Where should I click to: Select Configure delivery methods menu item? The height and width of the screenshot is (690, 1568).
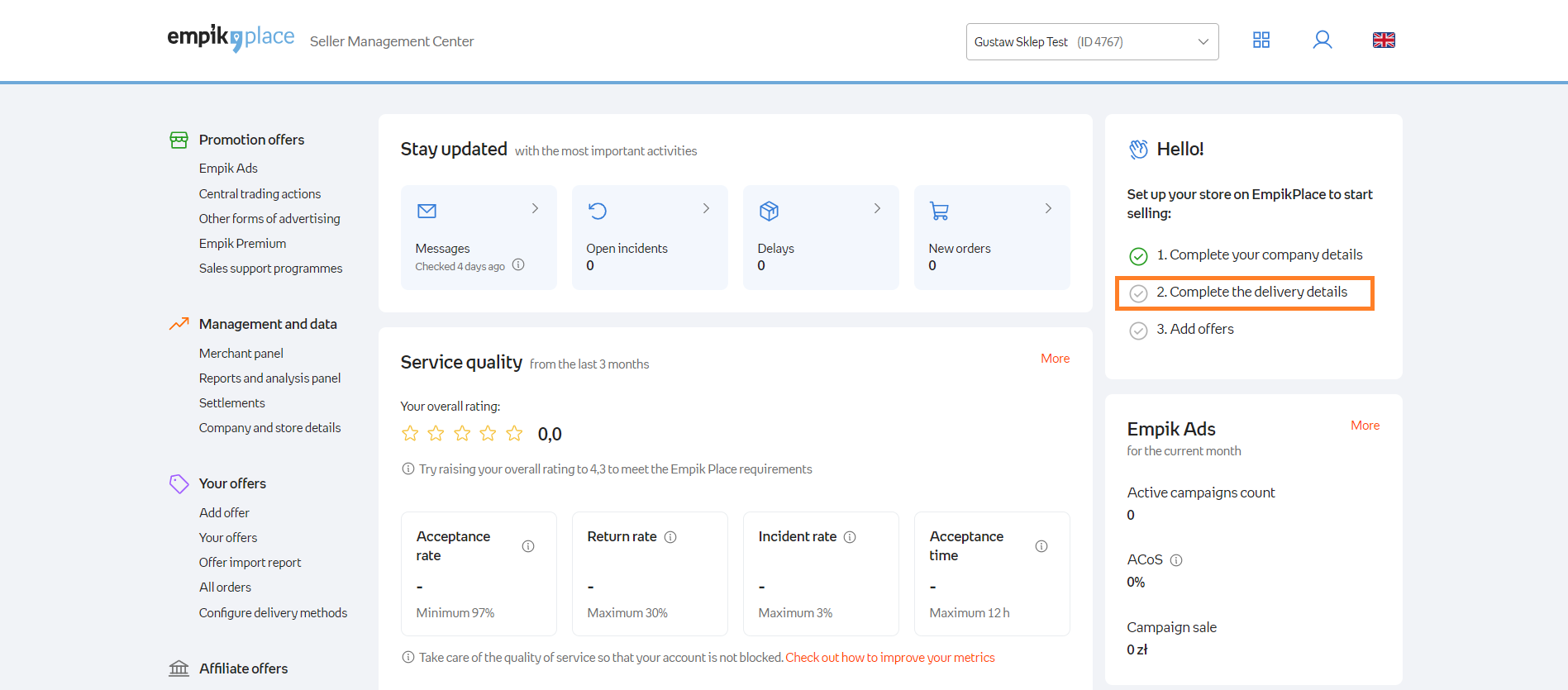(273, 613)
